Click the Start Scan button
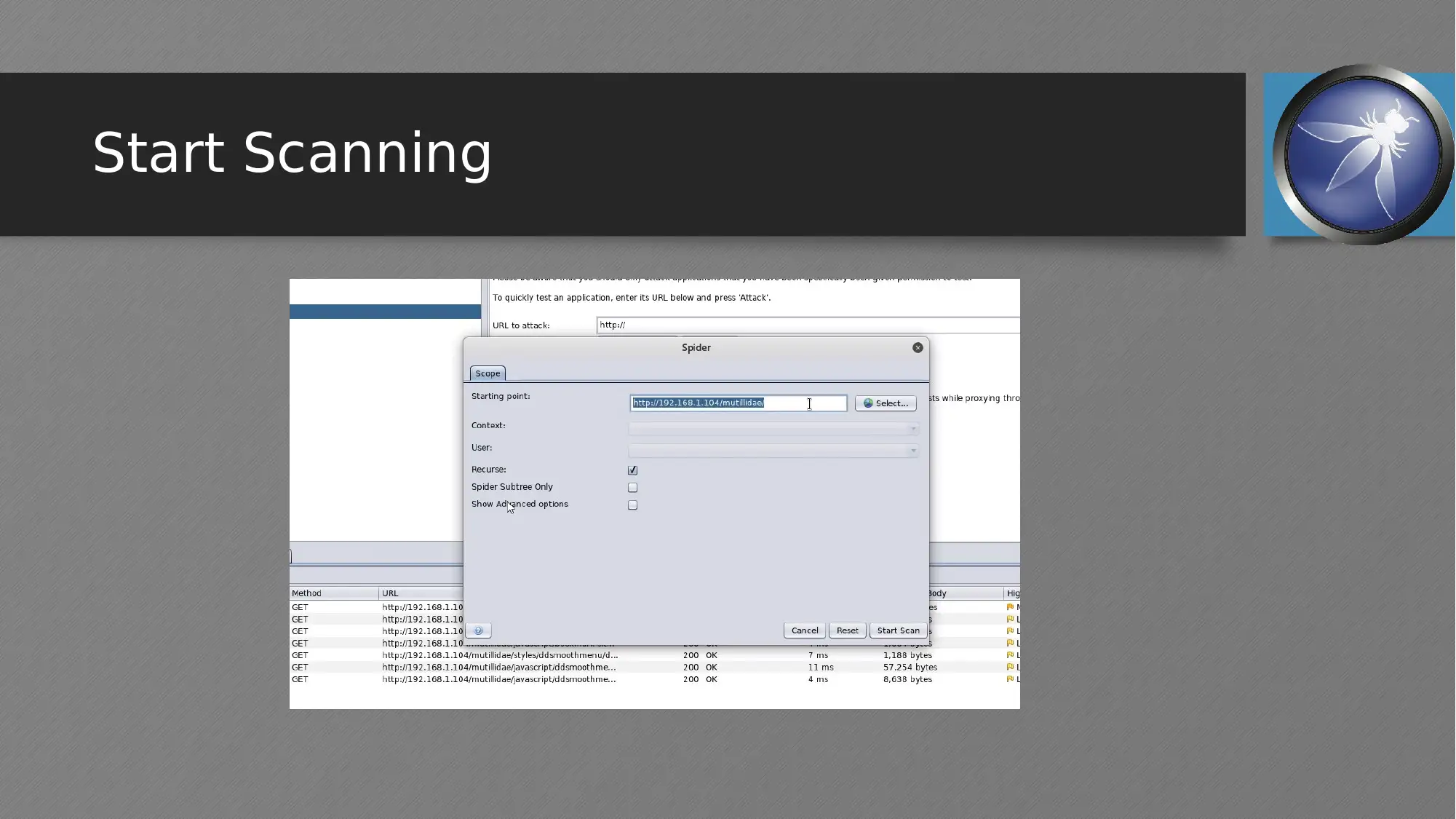Viewport: 1456px width, 819px height. pos(898,630)
